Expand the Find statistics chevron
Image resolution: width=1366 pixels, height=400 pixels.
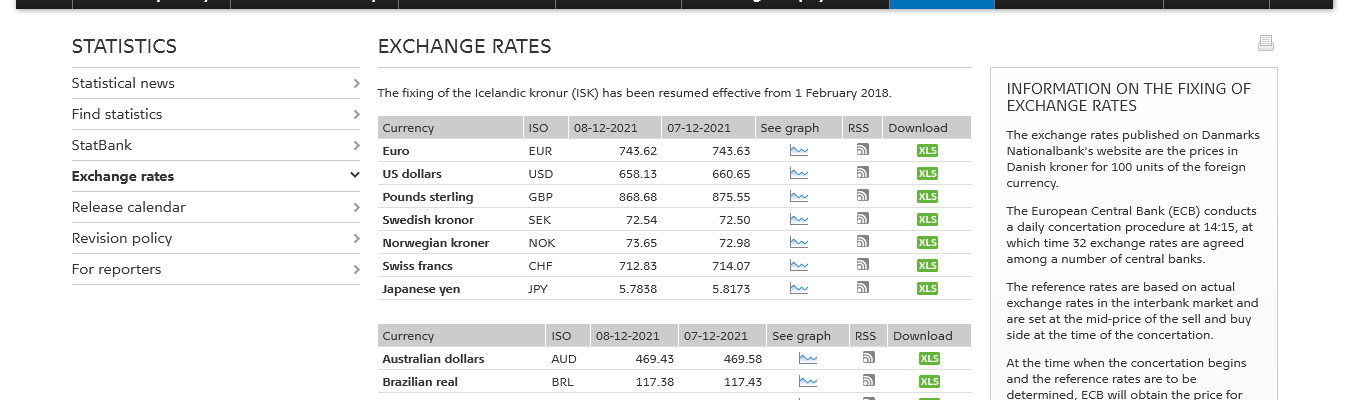(x=355, y=114)
